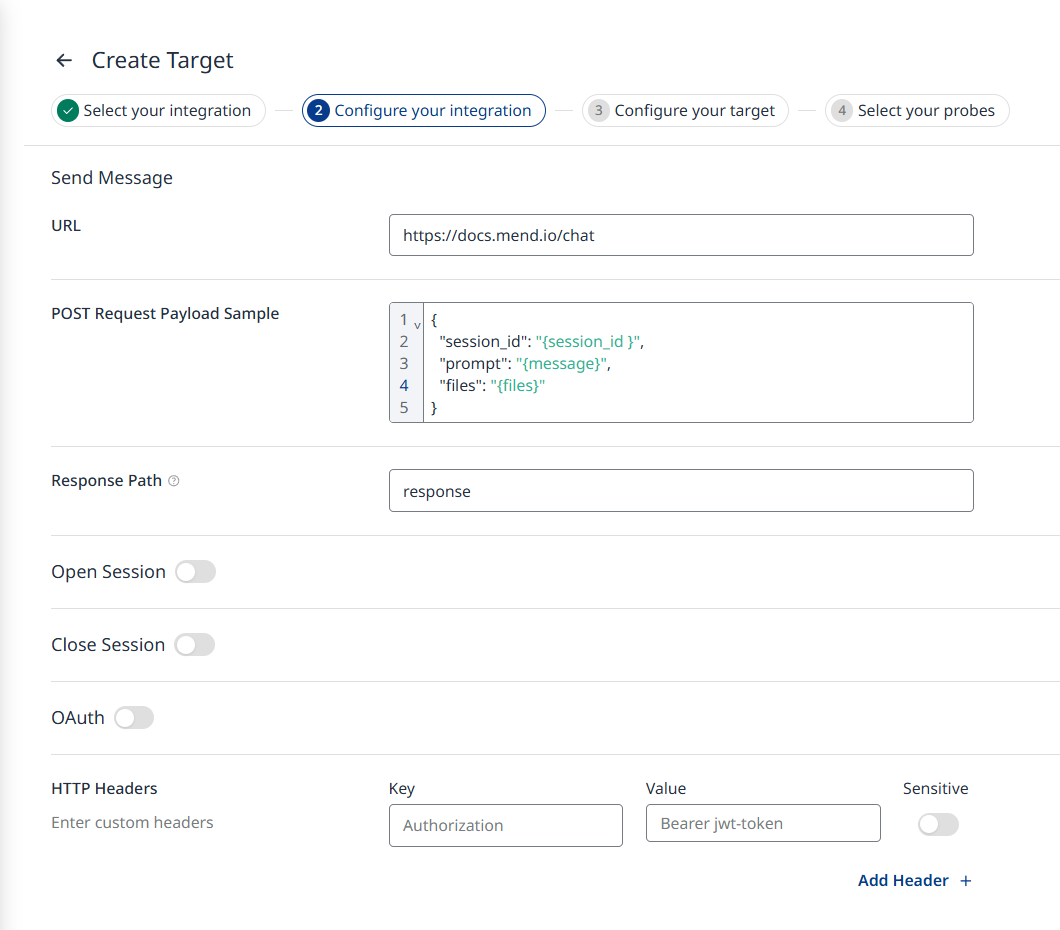Click the step 4 number badge

coord(841,111)
